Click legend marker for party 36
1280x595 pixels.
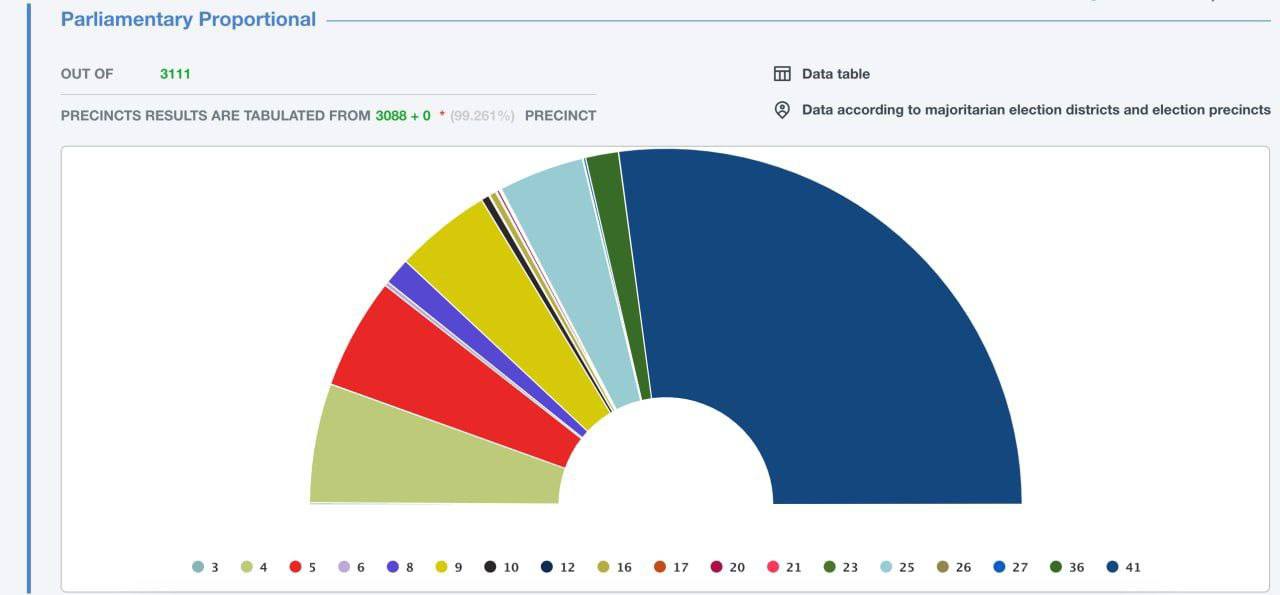[1056, 567]
